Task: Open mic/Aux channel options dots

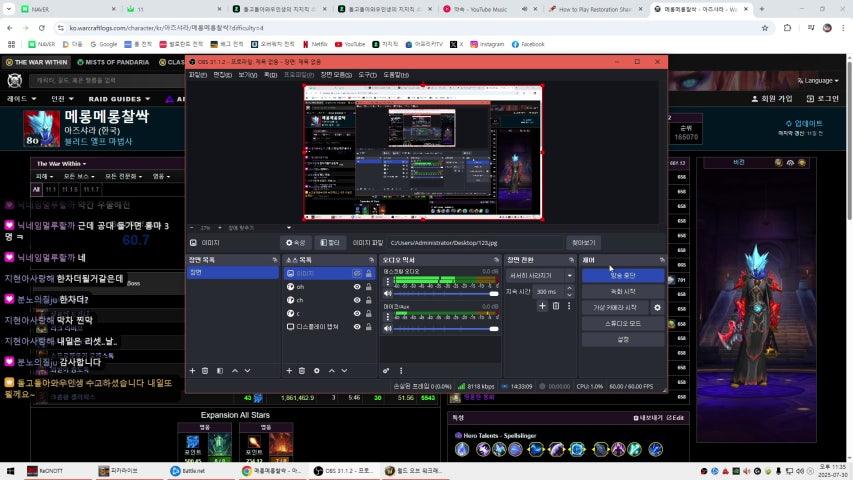Action: pos(388,316)
